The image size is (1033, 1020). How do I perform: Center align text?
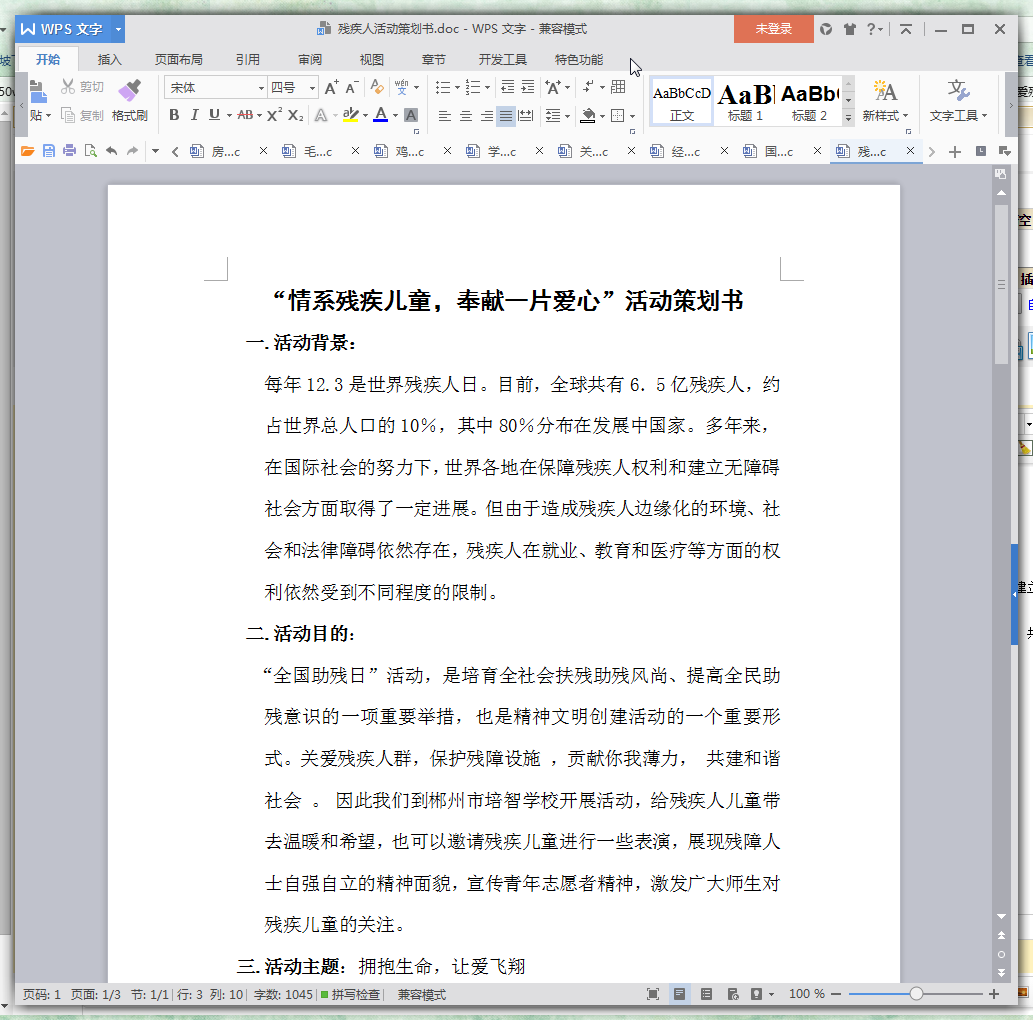pyautogui.click(x=466, y=116)
